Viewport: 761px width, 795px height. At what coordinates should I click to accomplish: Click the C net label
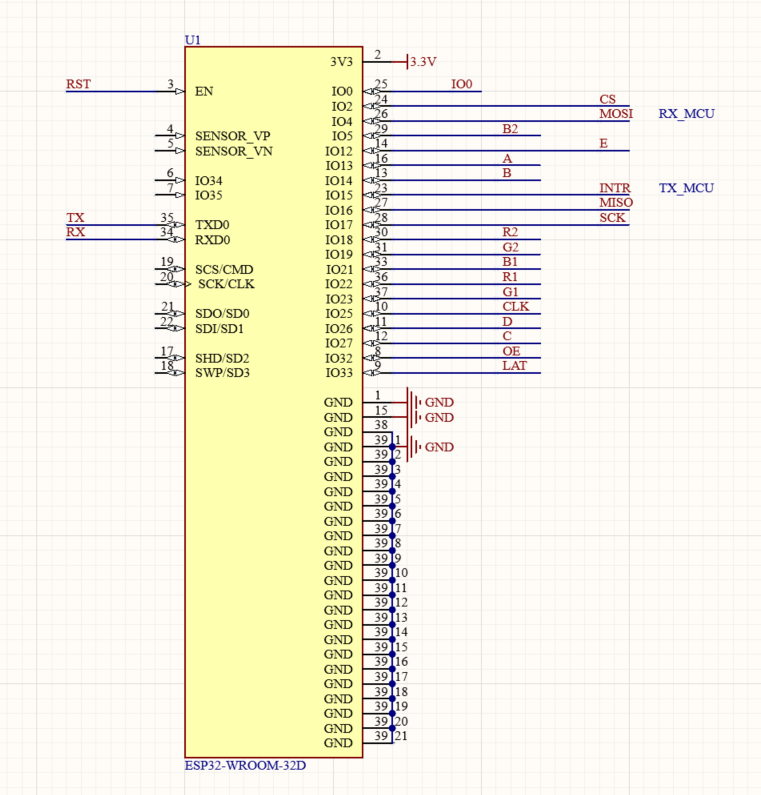point(507,336)
